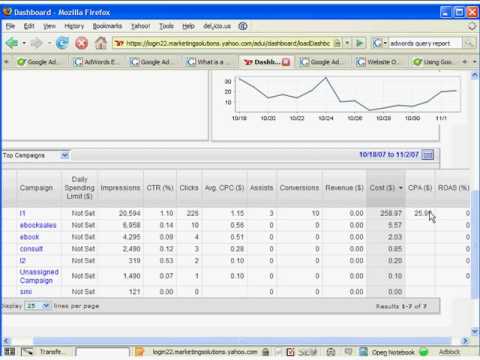Open the consult campaign link

[31, 249]
